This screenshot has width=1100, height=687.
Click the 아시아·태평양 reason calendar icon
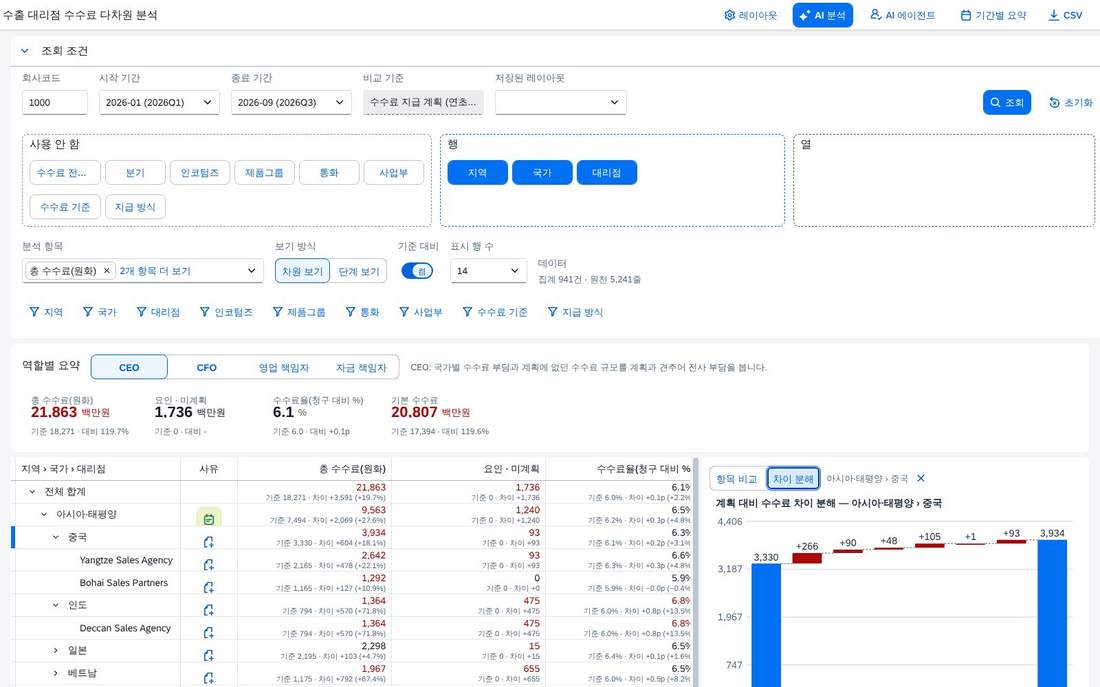click(208, 519)
